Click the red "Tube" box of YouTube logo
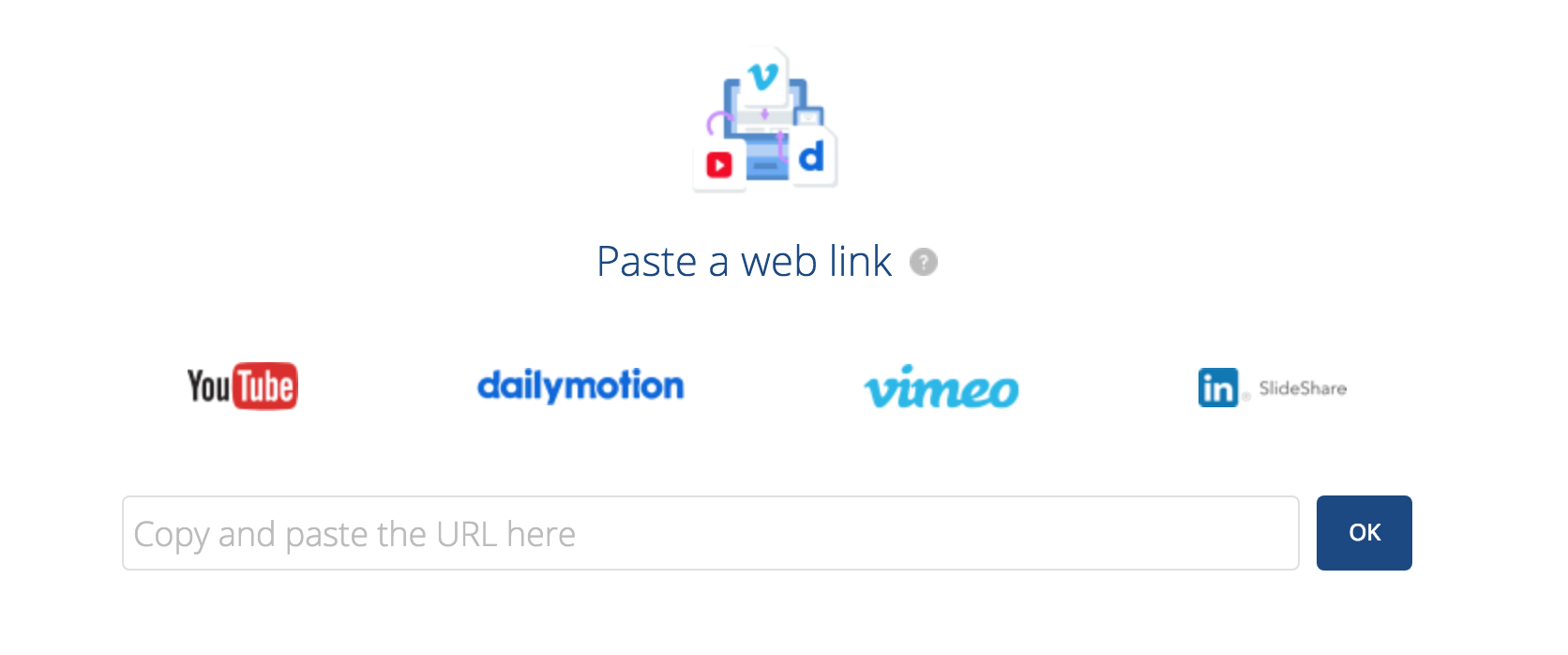The height and width of the screenshot is (655, 1568). (264, 386)
